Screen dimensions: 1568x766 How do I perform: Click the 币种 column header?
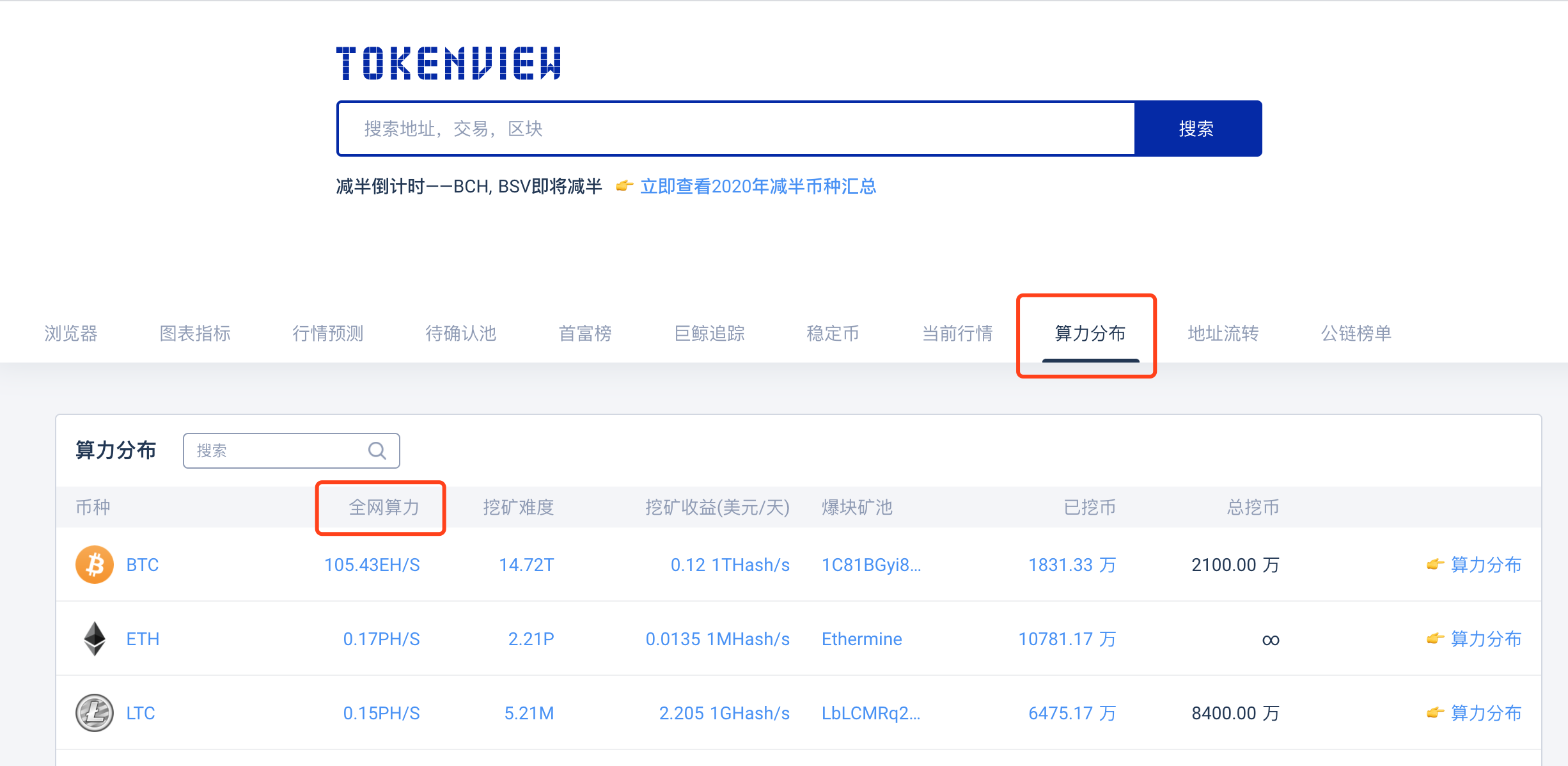tap(93, 507)
